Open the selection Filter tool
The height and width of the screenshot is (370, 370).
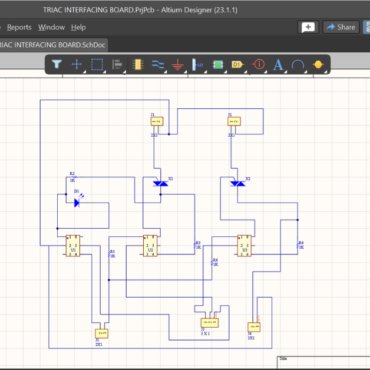pos(57,64)
